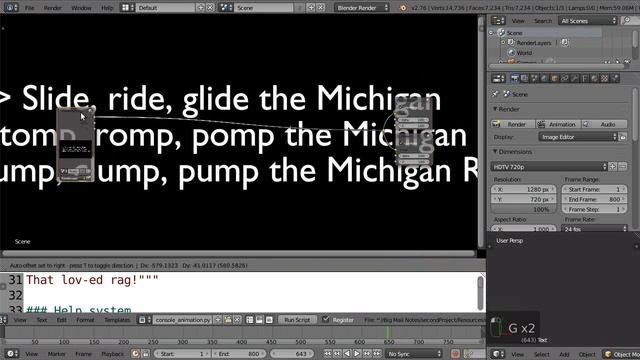Switch to the Object properties tab icon
This screenshot has width=640, height=360.
(x=554, y=78)
